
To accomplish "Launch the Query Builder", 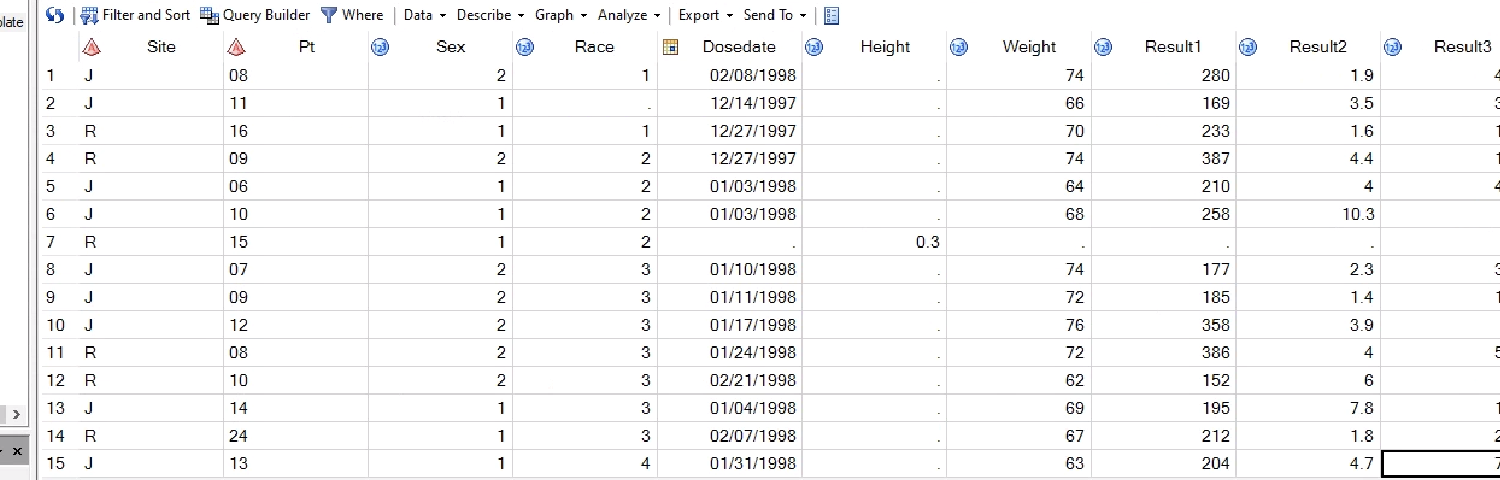I will coord(255,15).
